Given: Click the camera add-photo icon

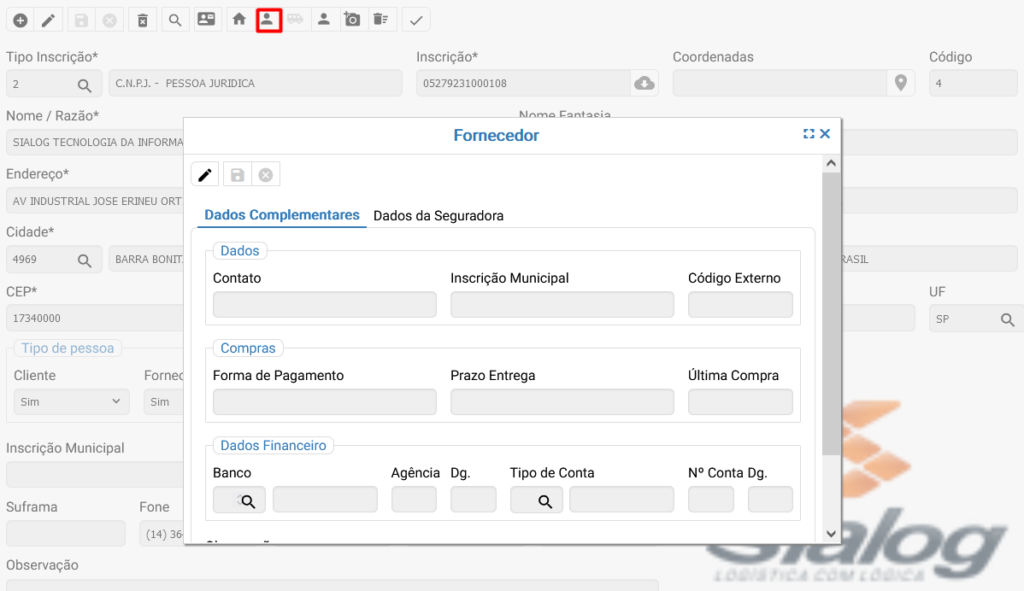Looking at the screenshot, I should (352, 19).
